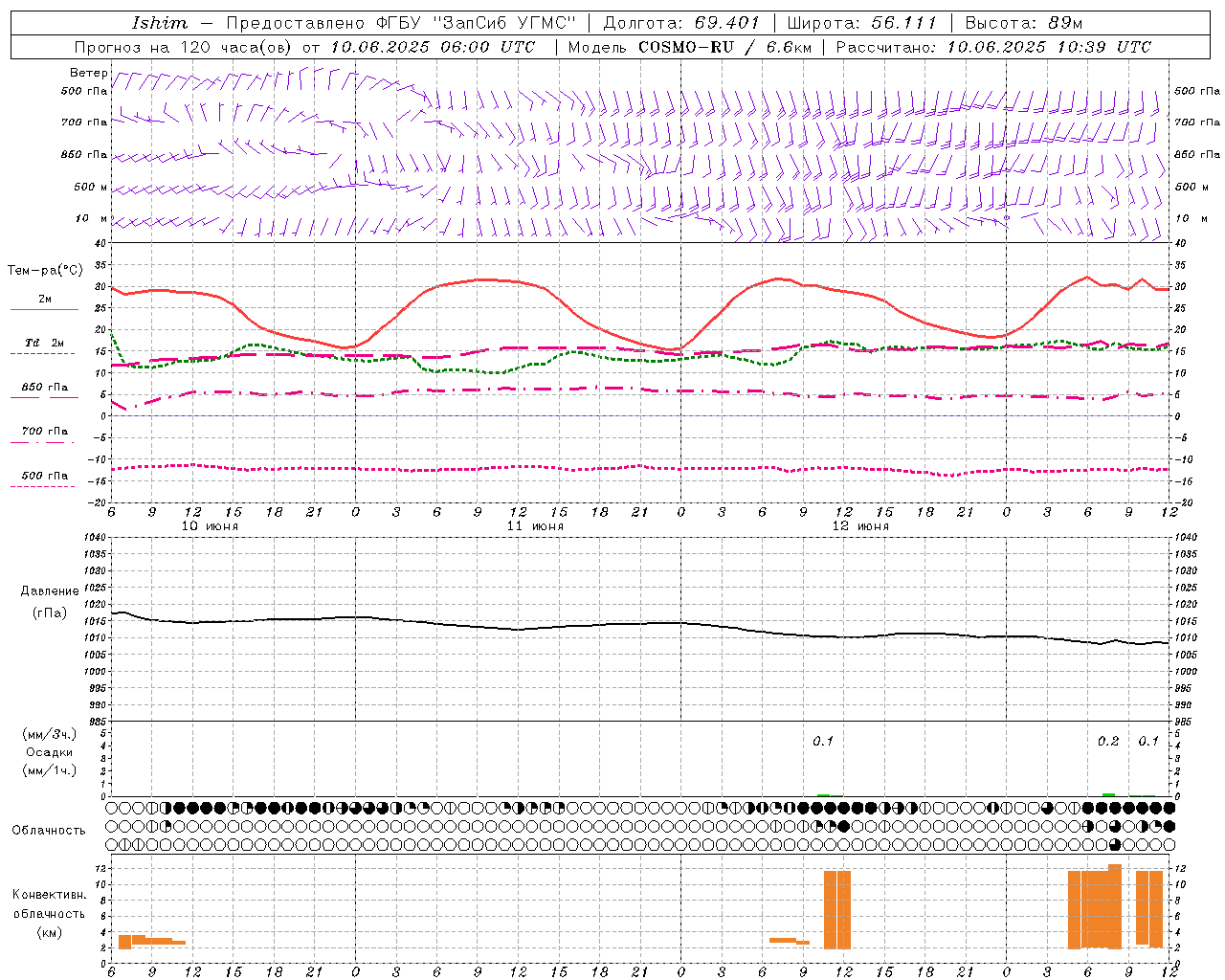The height and width of the screenshot is (980, 1225).
Task: Click the Осадки precipitation label
Action: (x=50, y=752)
